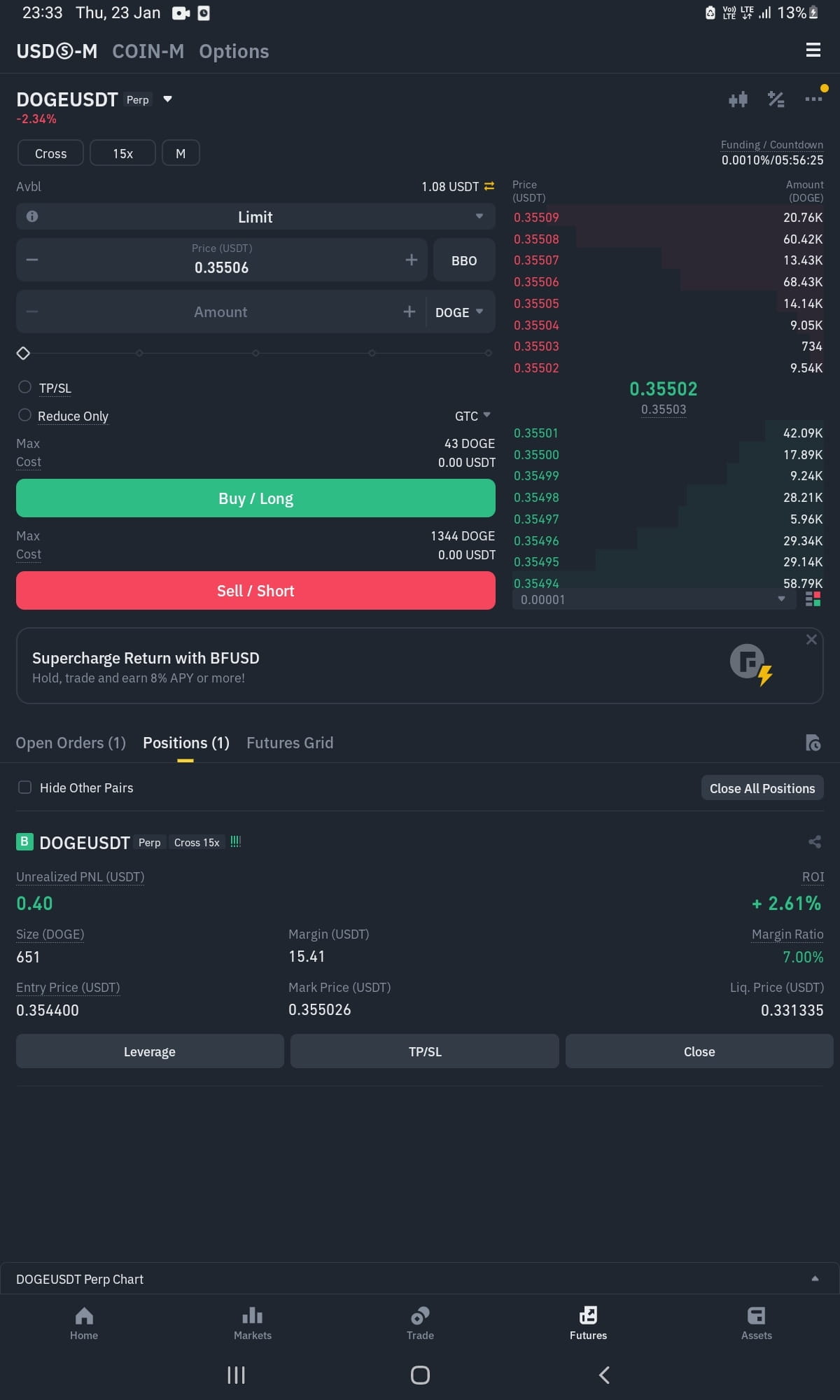
Task: Open the GTC time-in-force dropdown
Action: [472, 416]
